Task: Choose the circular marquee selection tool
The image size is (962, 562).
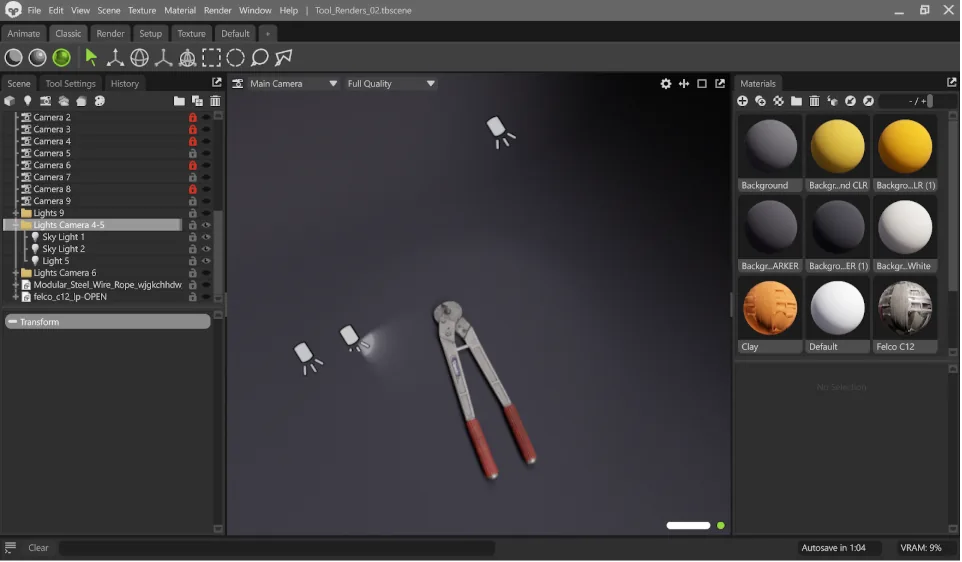Action: click(x=236, y=58)
